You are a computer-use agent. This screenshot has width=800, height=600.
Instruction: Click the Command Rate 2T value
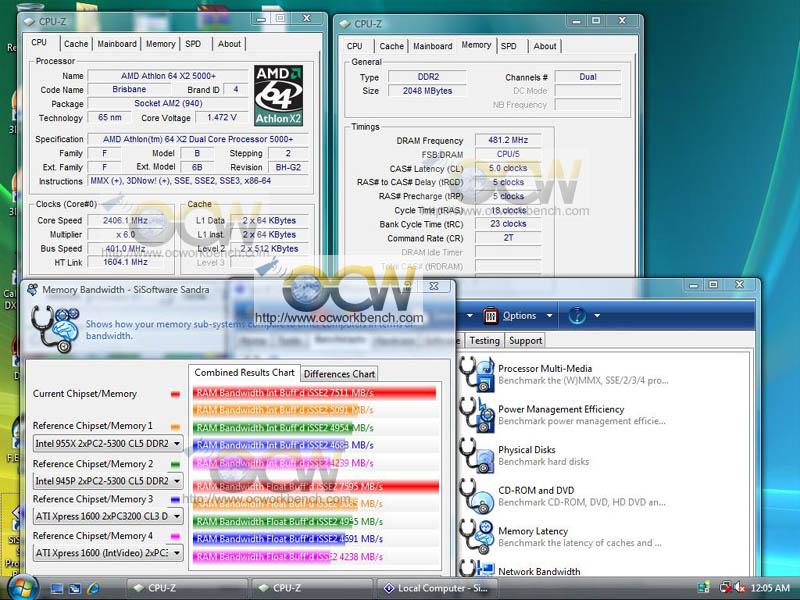tap(508, 238)
